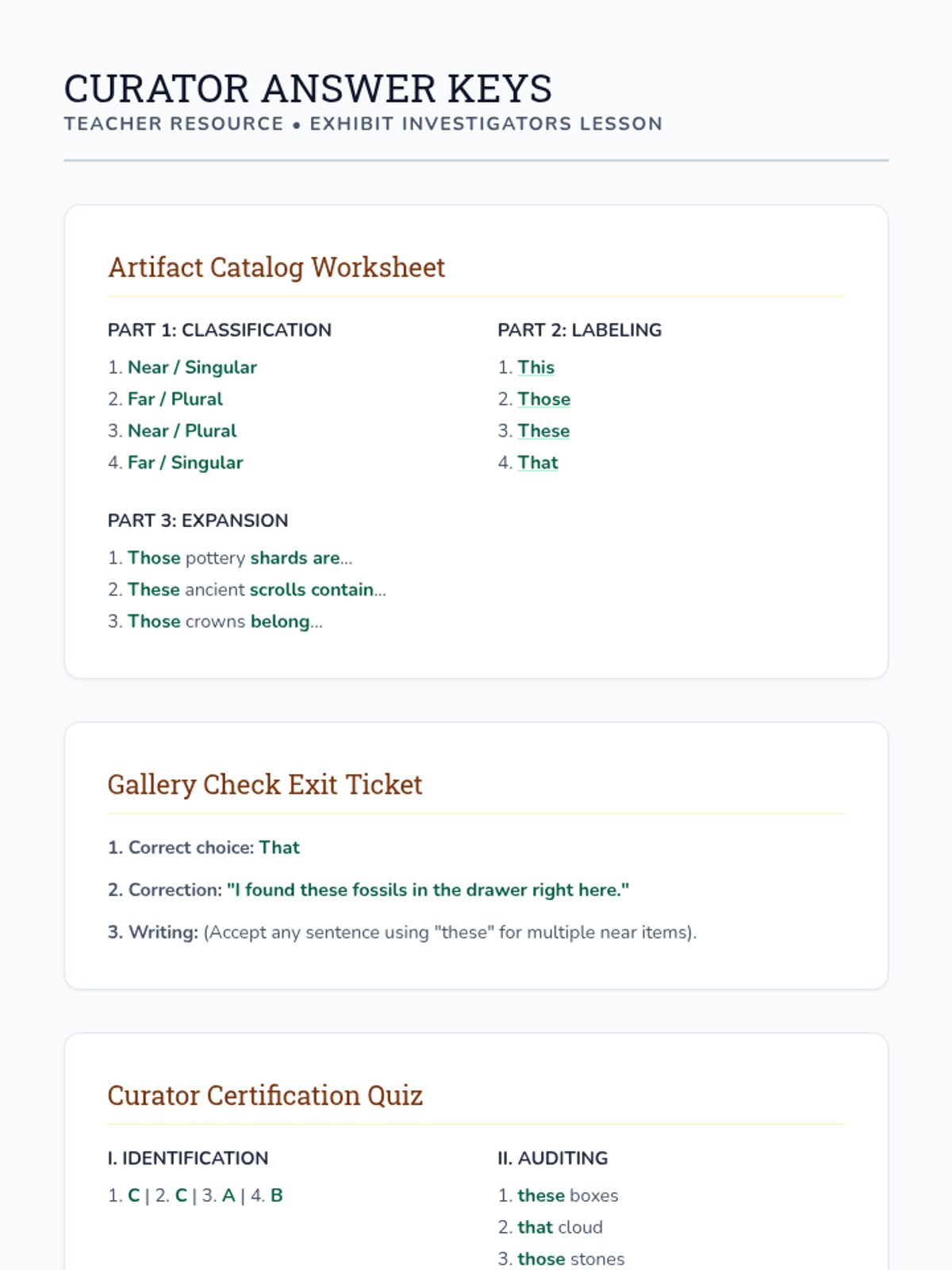This screenshot has width=952, height=1270.
Task: Click the Curator Certification Quiz heading
Action: coord(265,1096)
